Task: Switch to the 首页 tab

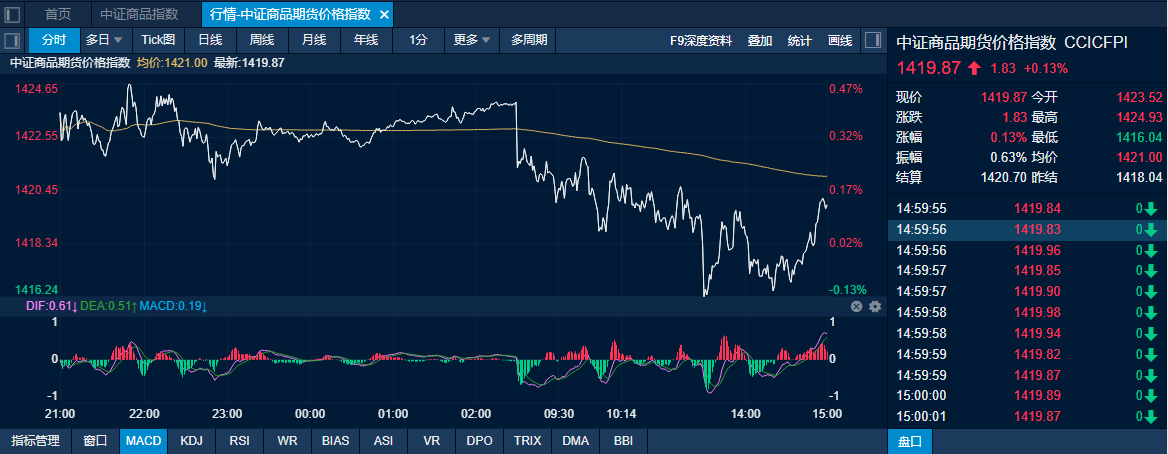Action: (x=58, y=14)
